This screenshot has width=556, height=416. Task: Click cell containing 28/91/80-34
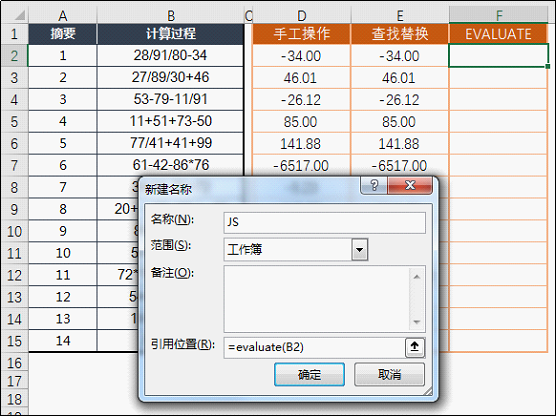170,55
